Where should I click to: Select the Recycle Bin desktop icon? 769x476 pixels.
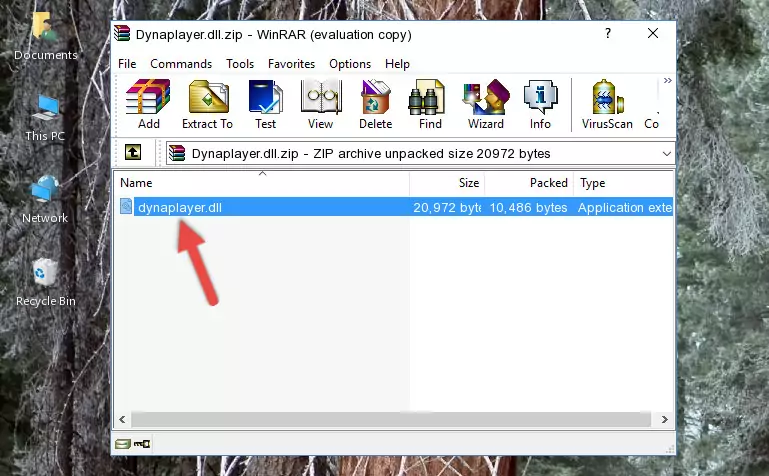(x=46, y=282)
